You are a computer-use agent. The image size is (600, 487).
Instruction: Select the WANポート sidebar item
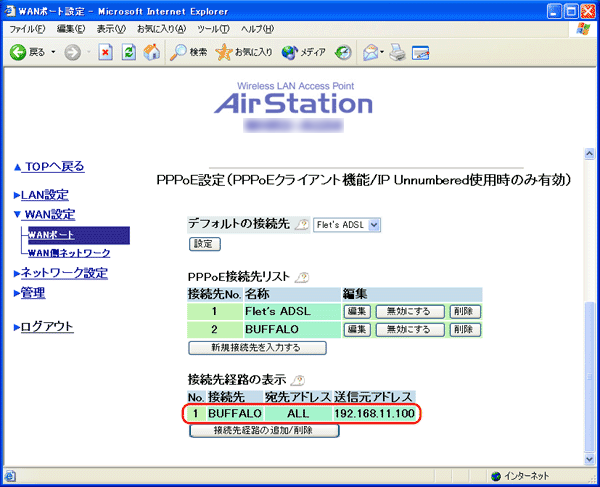78,235
